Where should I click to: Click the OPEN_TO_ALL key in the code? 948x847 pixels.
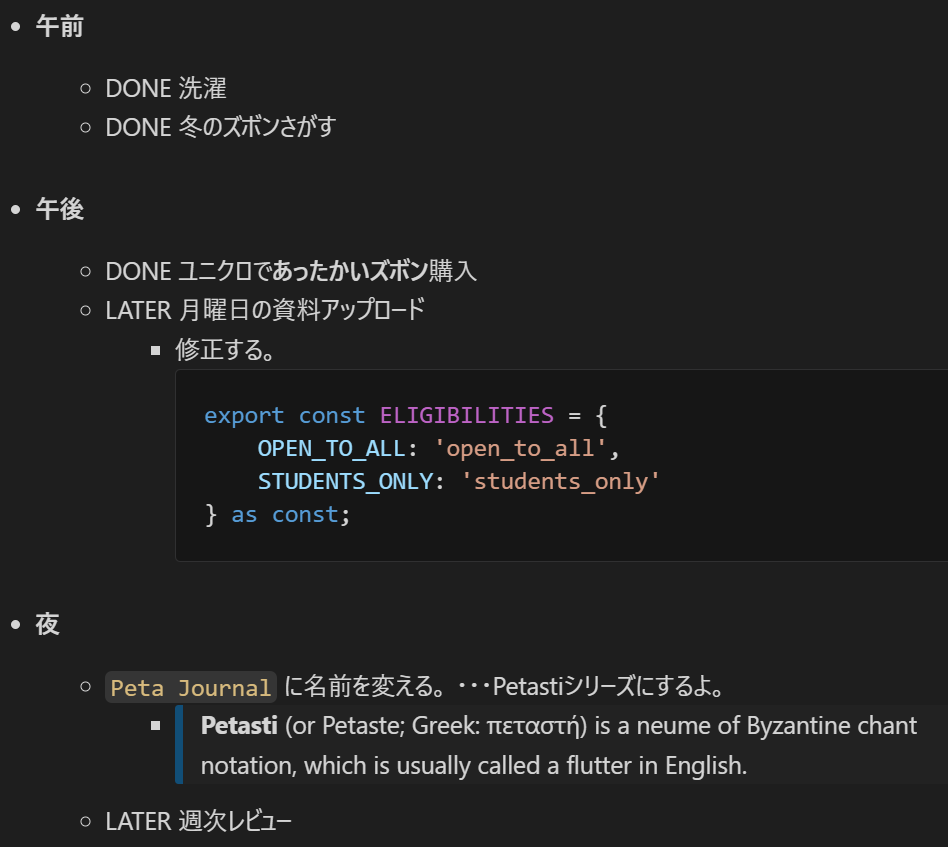click(331, 449)
